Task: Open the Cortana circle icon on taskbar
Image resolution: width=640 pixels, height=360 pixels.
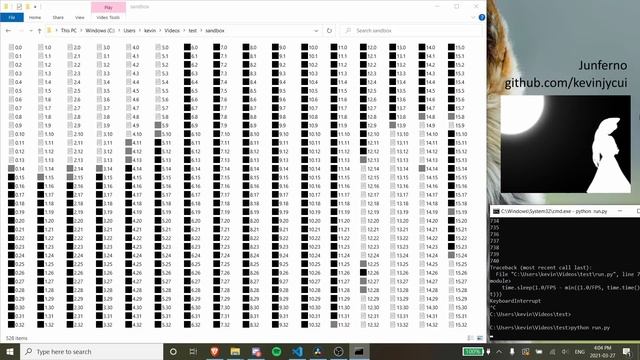Action: (x=173, y=351)
